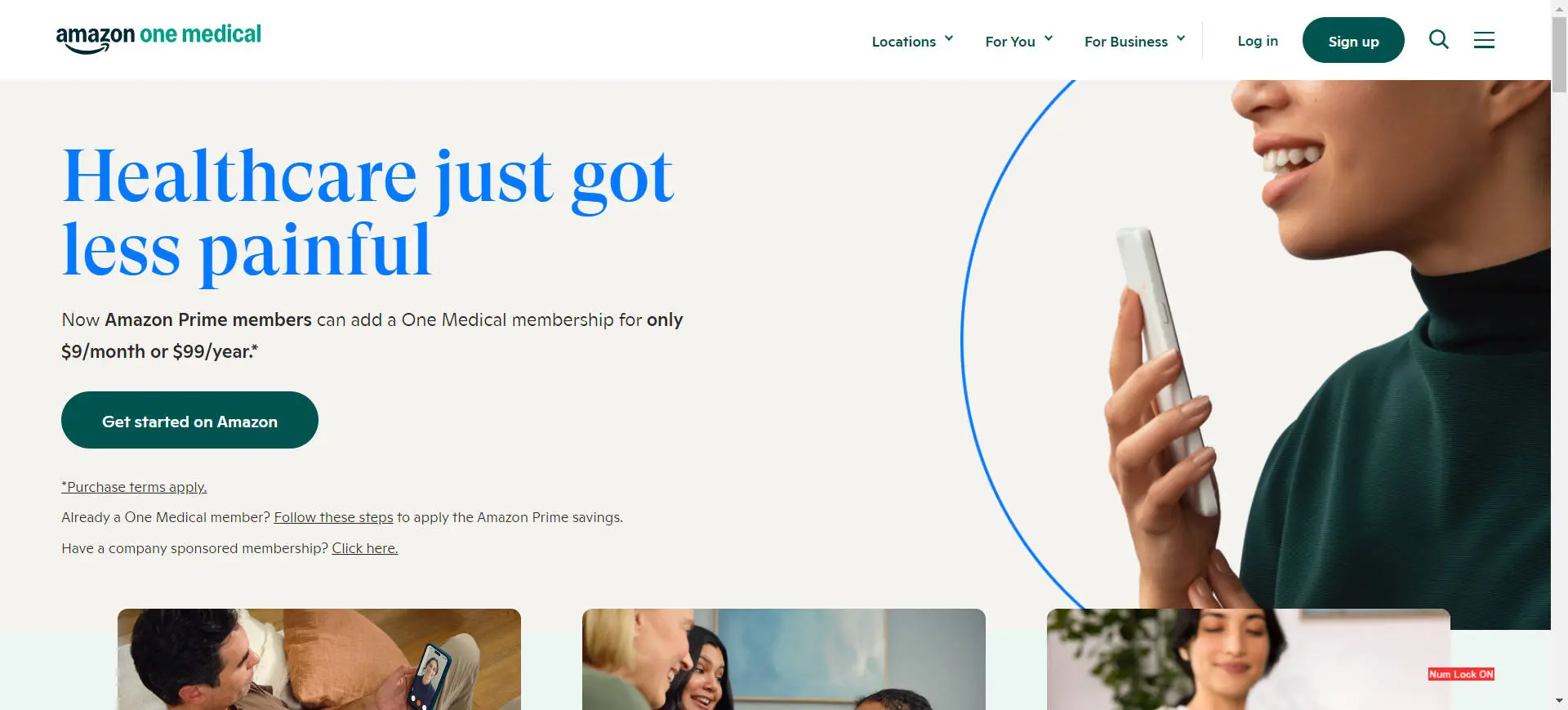
Task: Open the For You menu item
Action: (x=1010, y=42)
